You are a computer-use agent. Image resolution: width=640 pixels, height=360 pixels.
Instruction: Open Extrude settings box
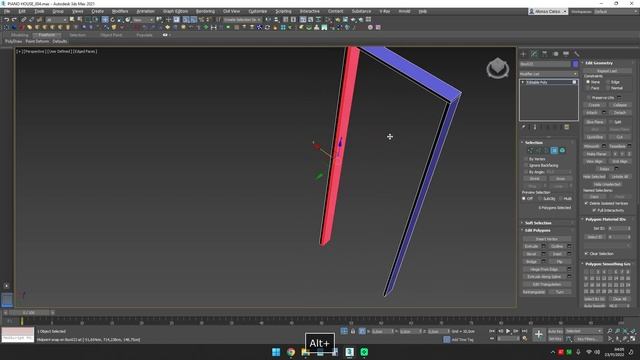(543, 247)
